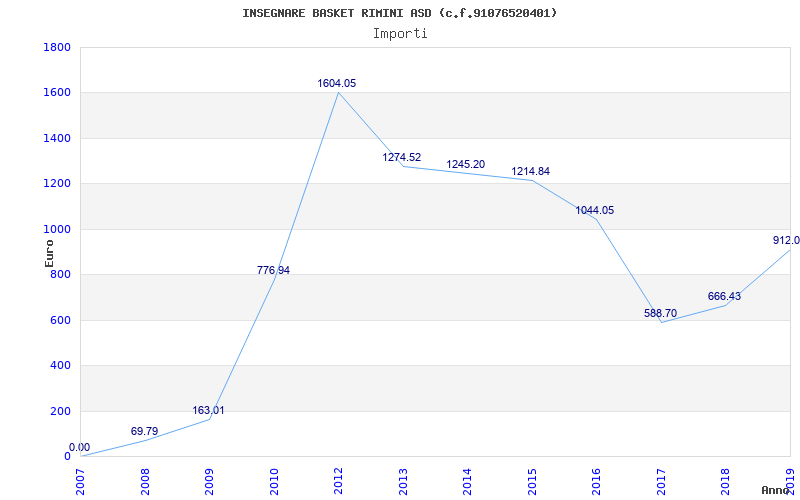Click the 1600 y-axis value

click(57, 93)
